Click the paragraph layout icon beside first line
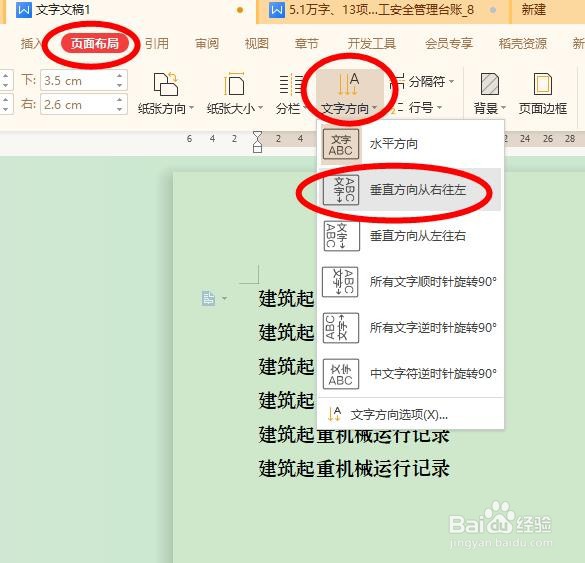The height and width of the screenshot is (563, 585). pyautogui.click(x=208, y=298)
